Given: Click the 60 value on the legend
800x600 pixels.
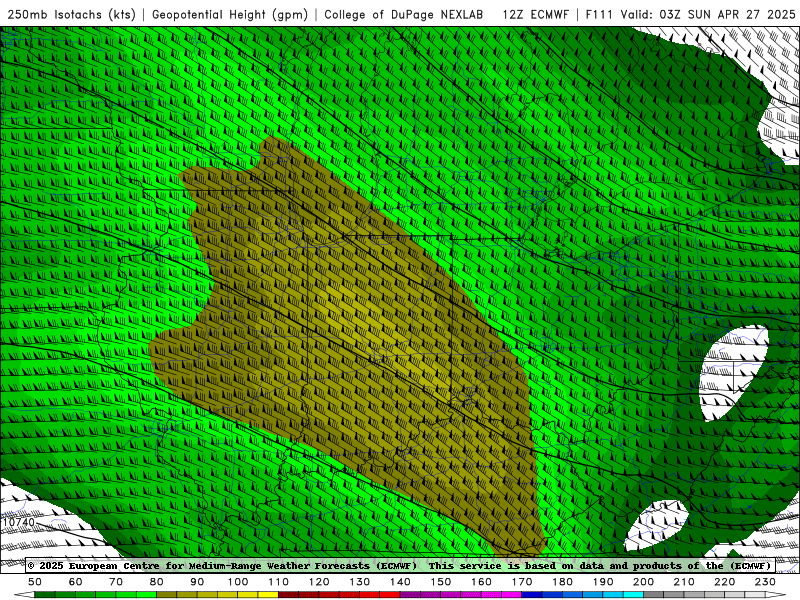Looking at the screenshot, I should coord(75,582).
